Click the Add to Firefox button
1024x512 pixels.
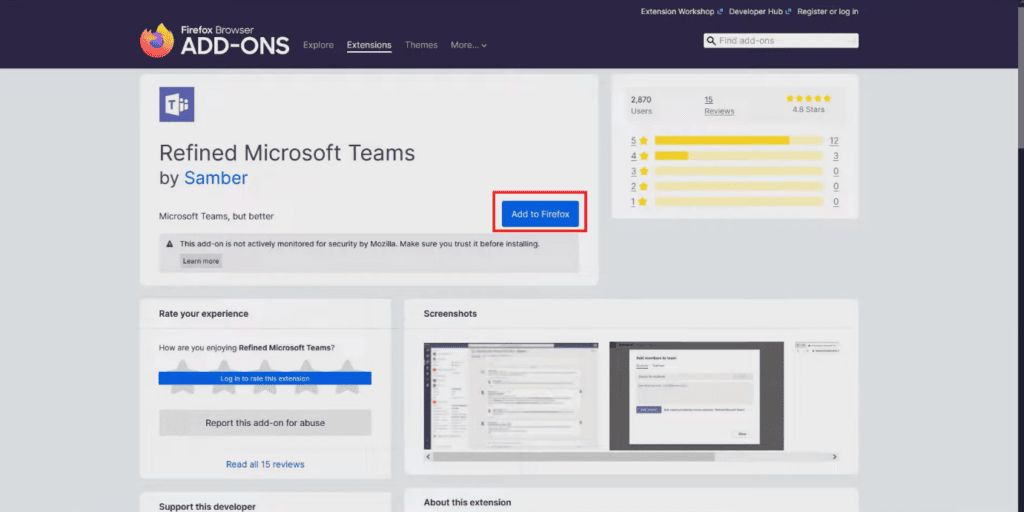(x=540, y=214)
